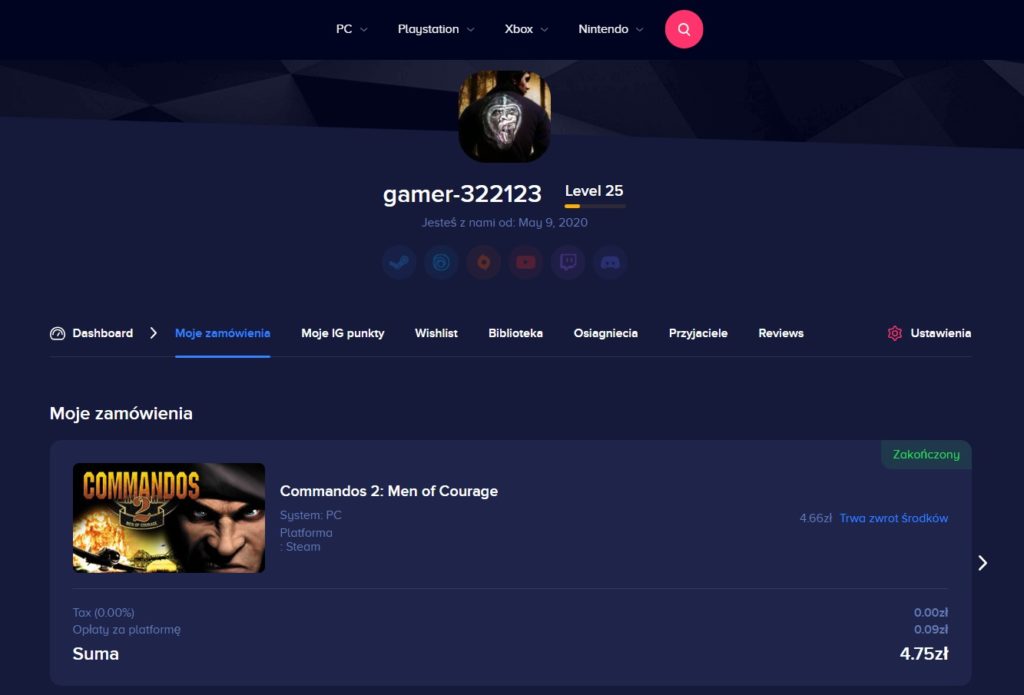Click the Origin account icon

483,263
